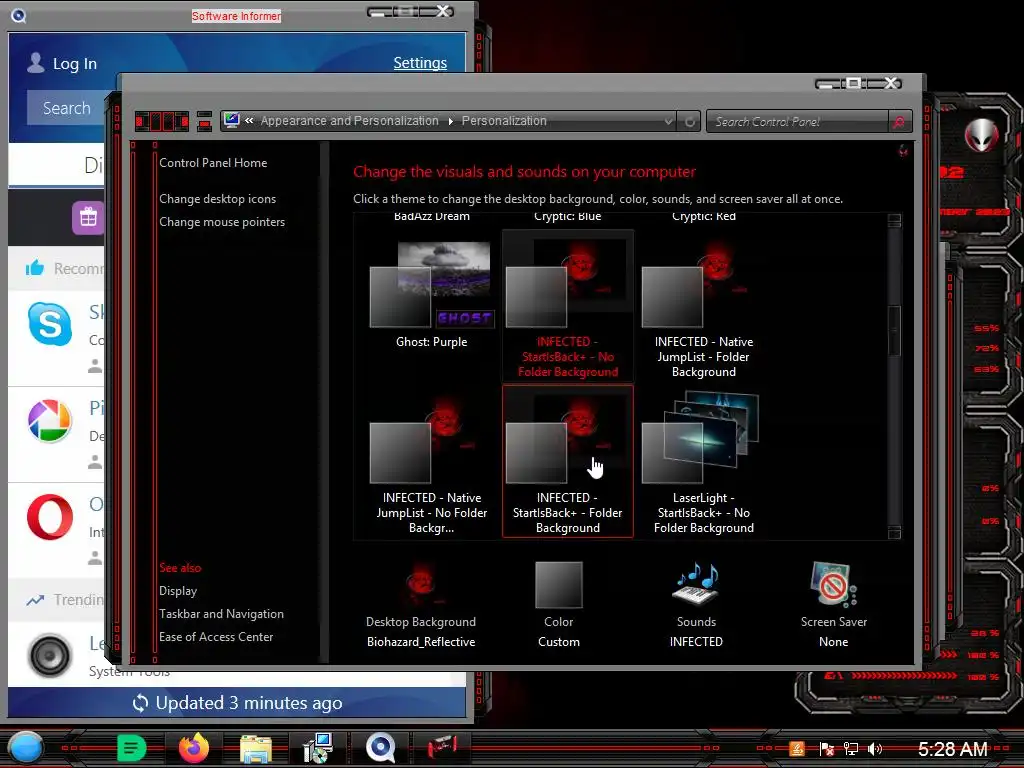Click the red search magnifier in Control Panel
Screen dimensions: 1024x768
[x=899, y=121]
